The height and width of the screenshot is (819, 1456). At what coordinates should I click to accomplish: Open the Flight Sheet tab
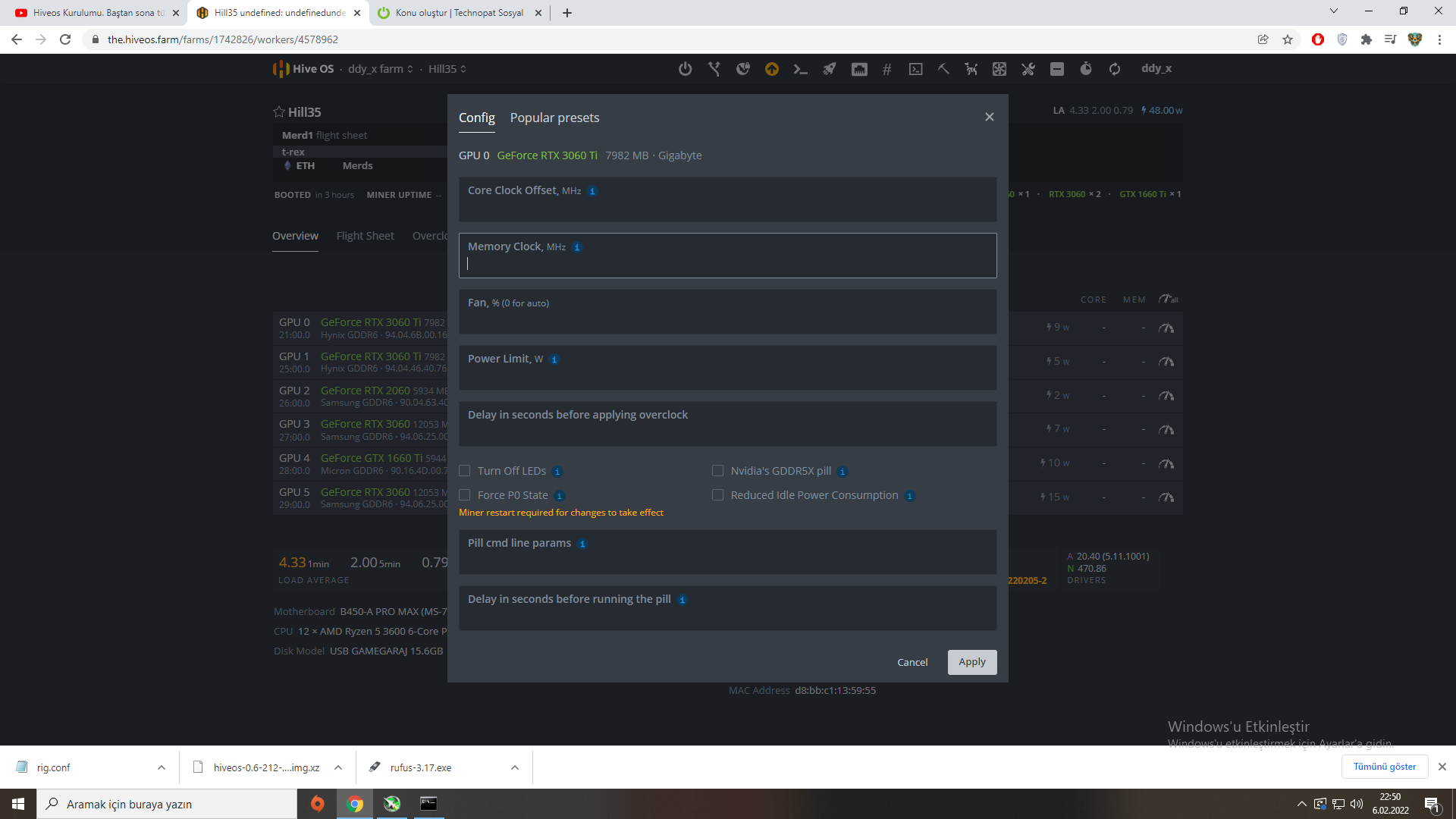point(365,236)
